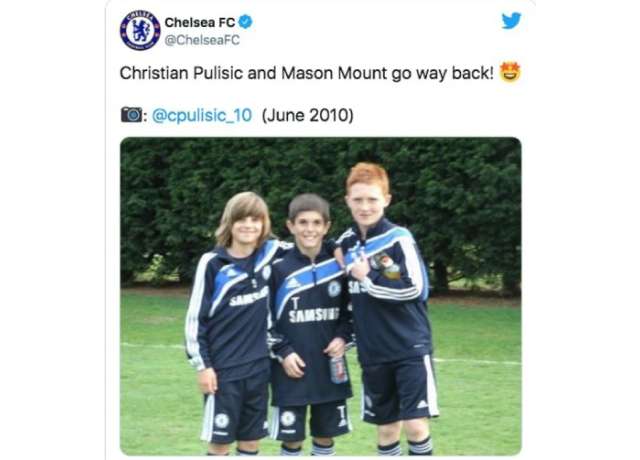Screen dimensions: 640x460
Task: Click the blue verified checkmark badge
Action: click(x=245, y=22)
